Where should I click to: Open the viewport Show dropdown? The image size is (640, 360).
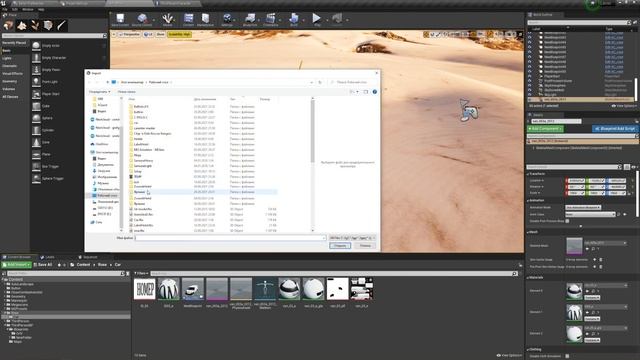pos(160,35)
